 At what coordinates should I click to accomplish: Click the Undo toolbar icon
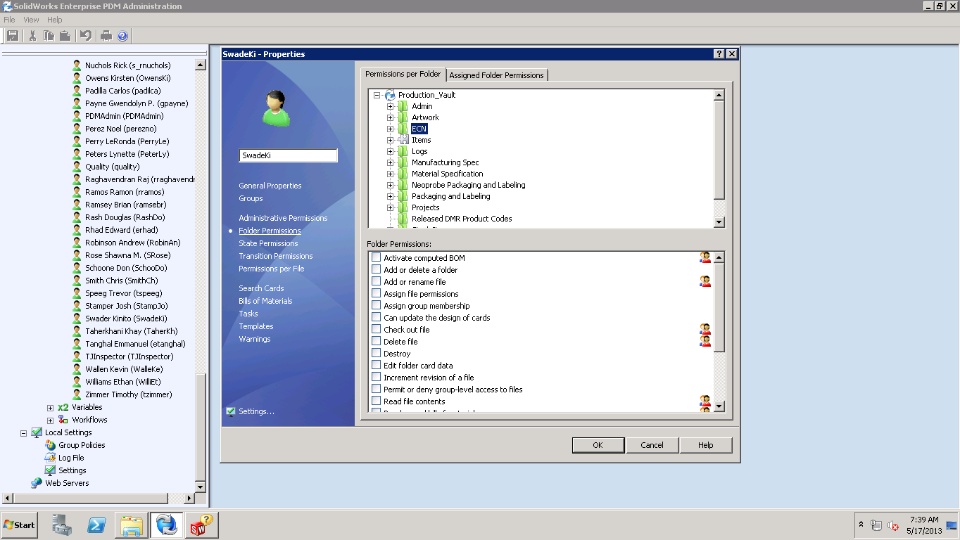85,36
